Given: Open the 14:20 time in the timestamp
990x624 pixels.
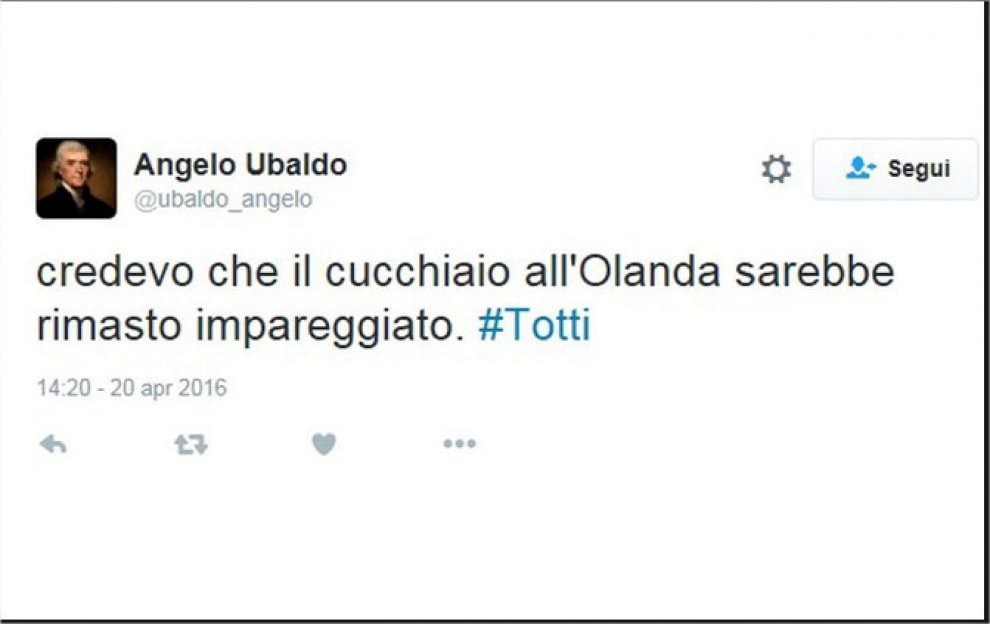Looking at the screenshot, I should click(64, 387).
